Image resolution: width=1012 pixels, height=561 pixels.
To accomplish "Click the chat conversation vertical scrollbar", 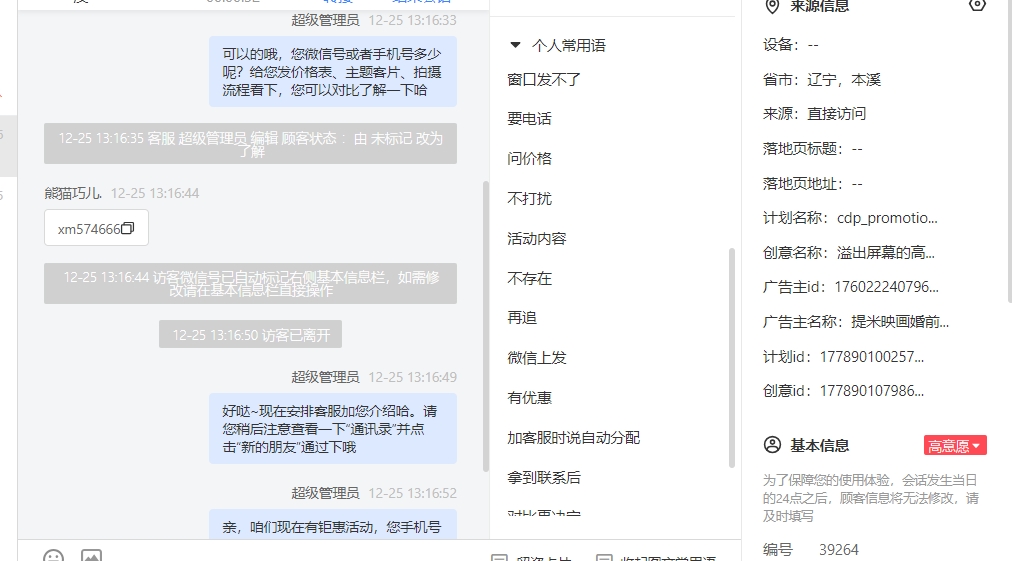I will pyautogui.click(x=486, y=326).
